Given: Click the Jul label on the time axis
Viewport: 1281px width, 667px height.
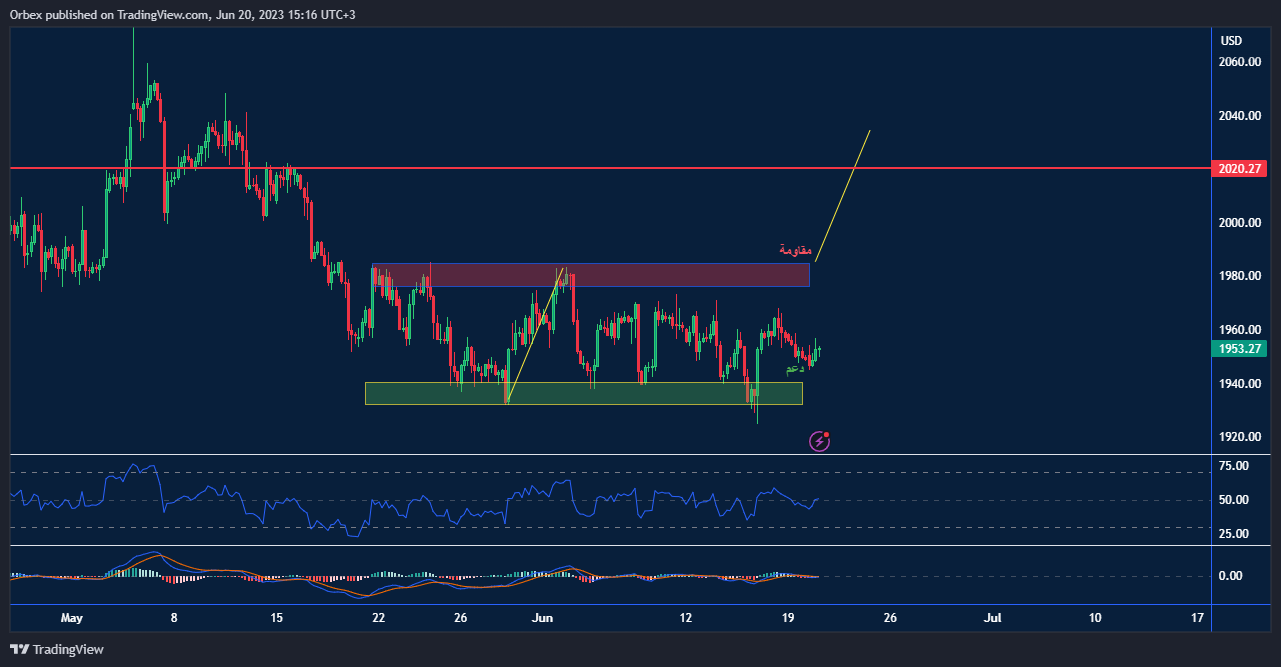Looking at the screenshot, I should click(992, 618).
